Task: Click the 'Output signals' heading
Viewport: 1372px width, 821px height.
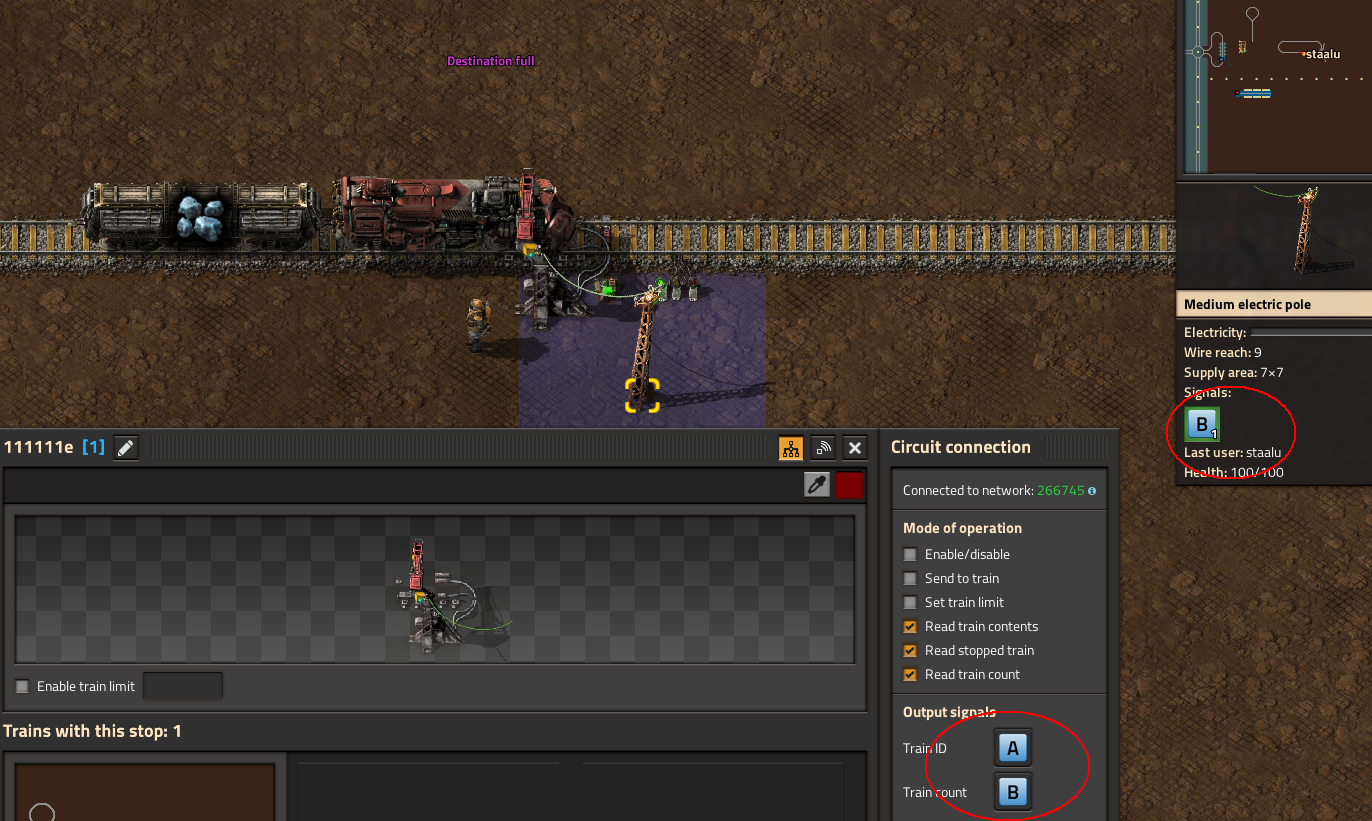Action: coord(949,712)
